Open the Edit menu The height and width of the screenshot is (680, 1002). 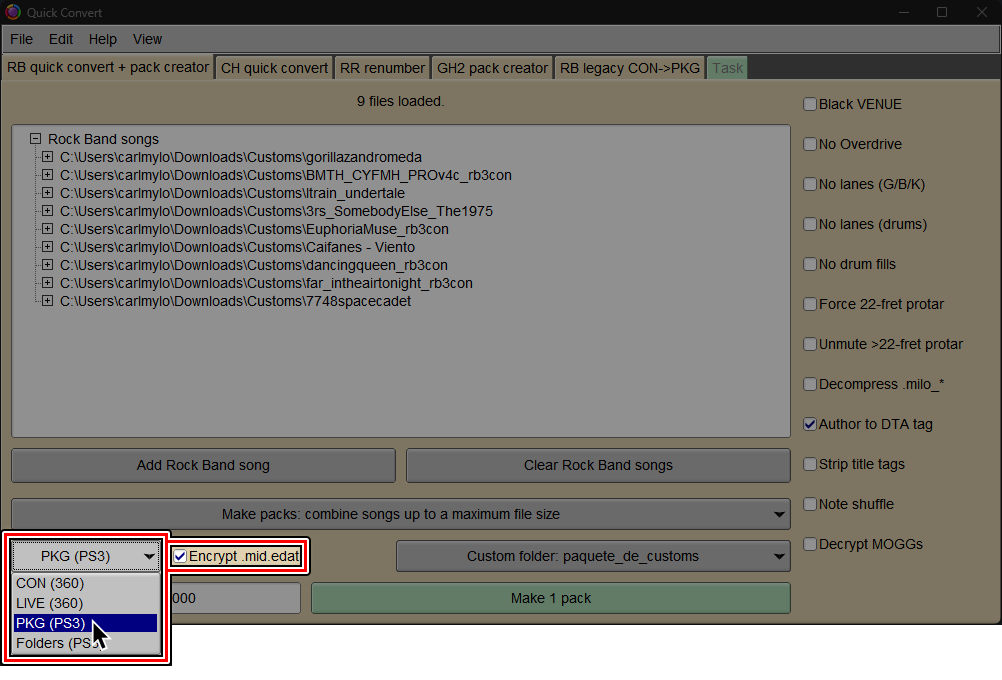point(61,39)
